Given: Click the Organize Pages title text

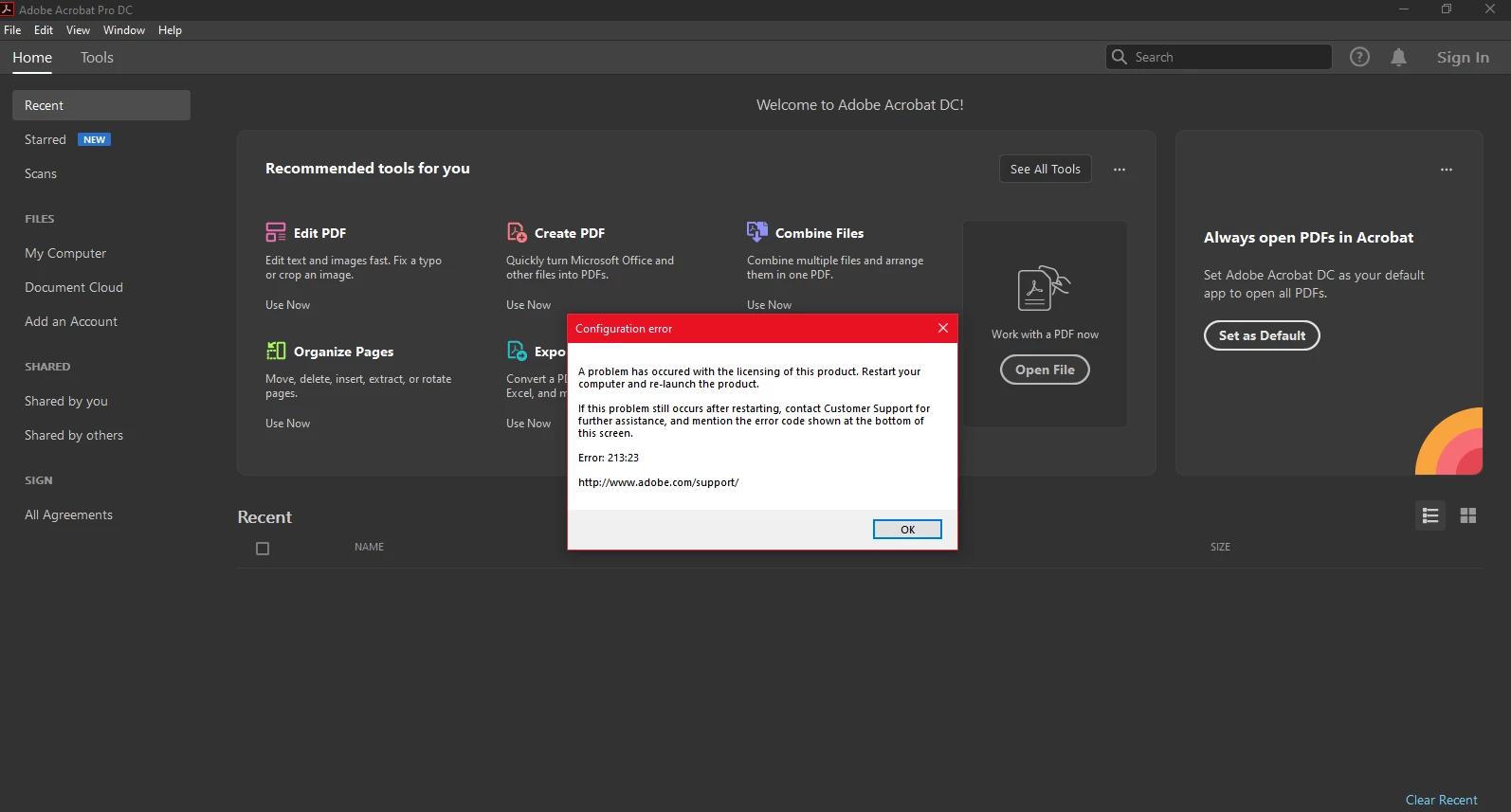Looking at the screenshot, I should 343,352.
